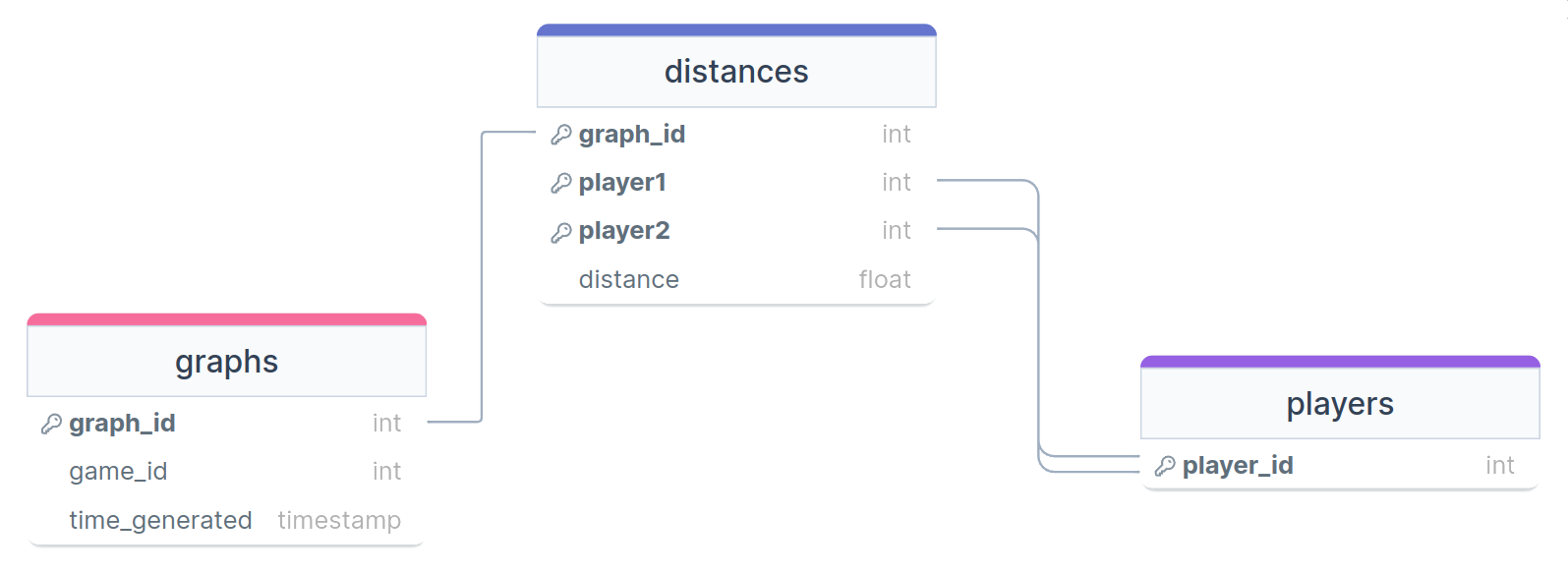Select the players table header
Viewport: 1568px width, 574px height.
tap(1340, 404)
